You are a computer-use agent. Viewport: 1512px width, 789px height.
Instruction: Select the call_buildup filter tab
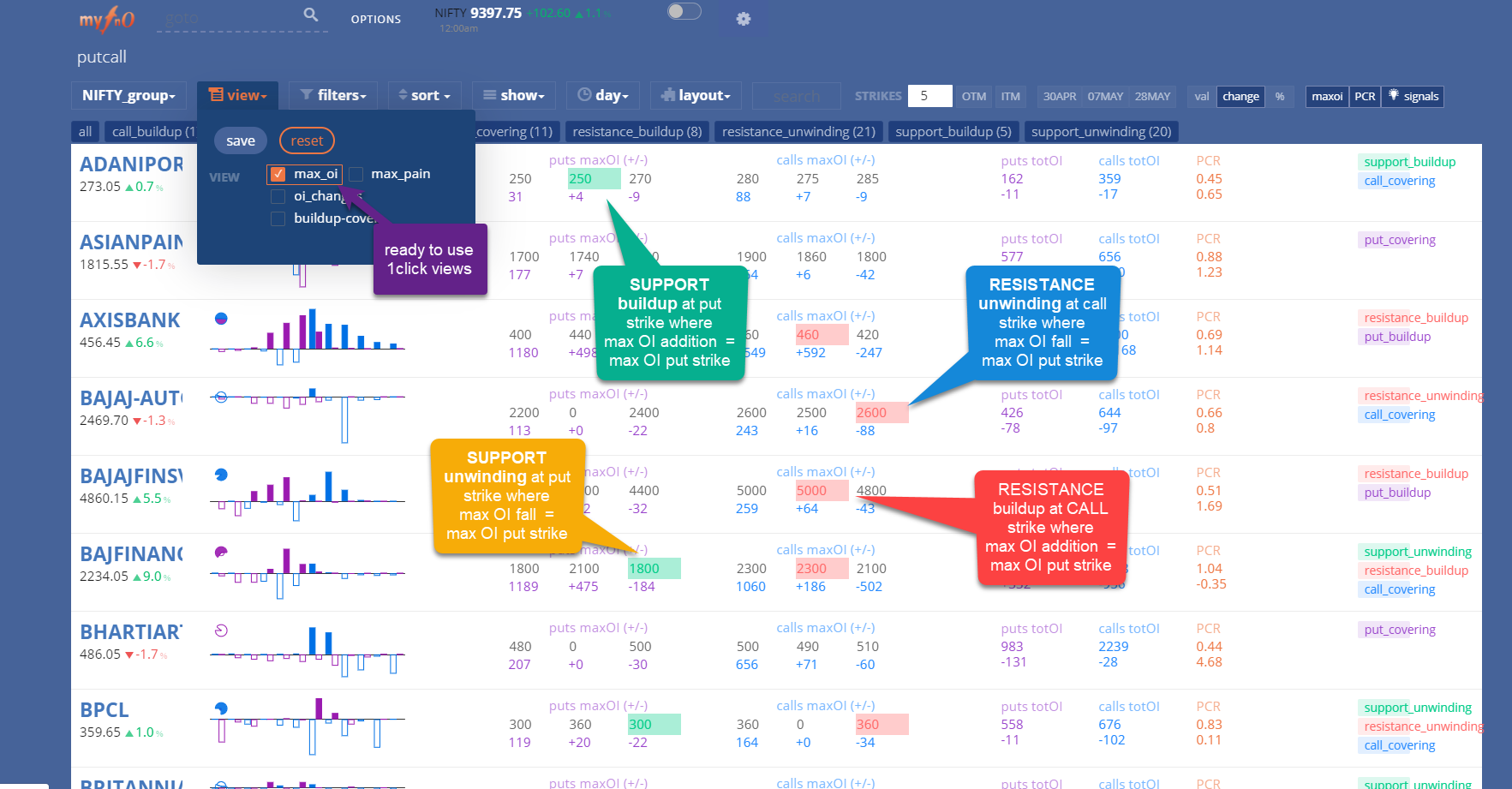point(151,131)
